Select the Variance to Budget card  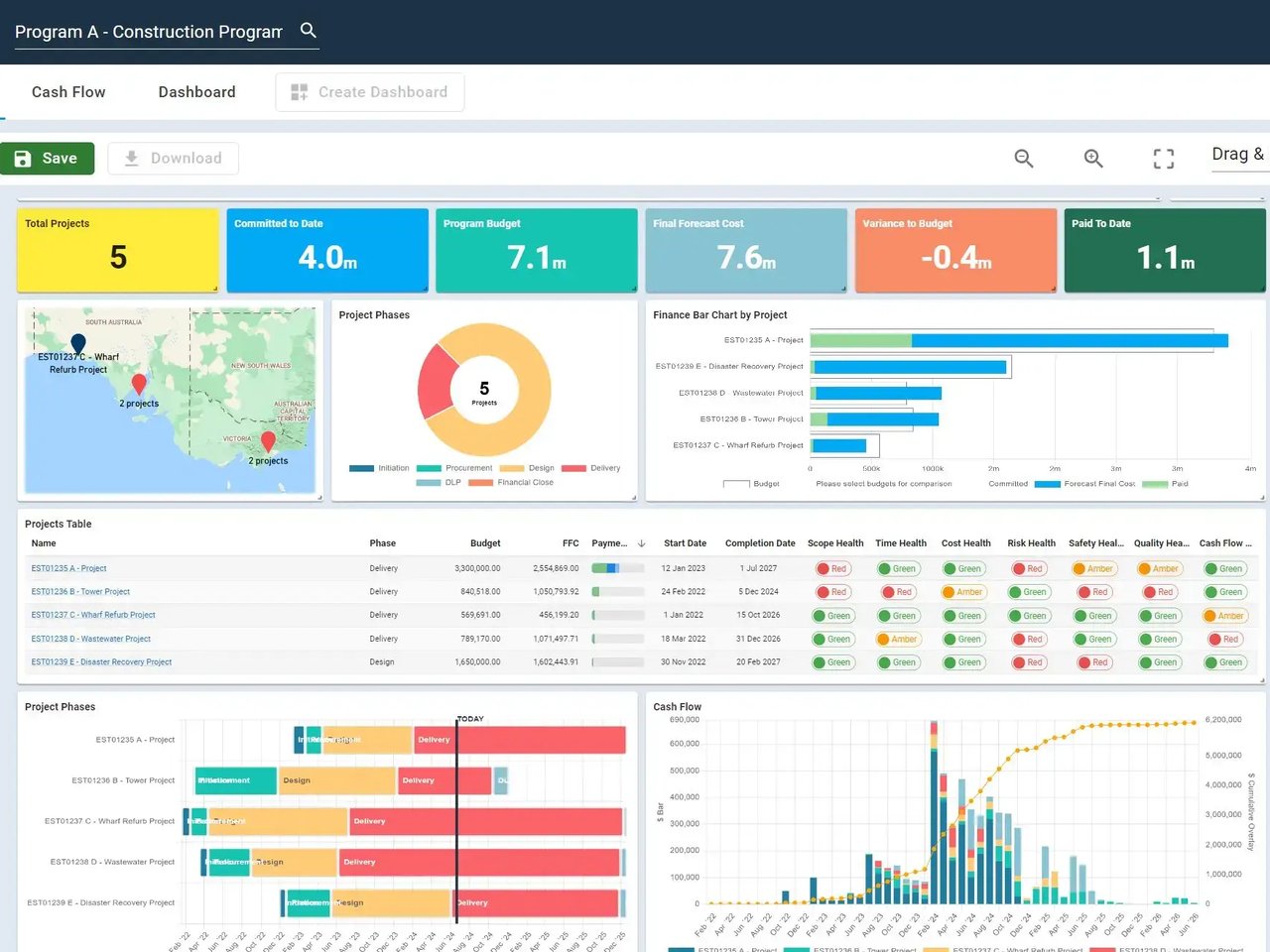pyautogui.click(x=955, y=250)
